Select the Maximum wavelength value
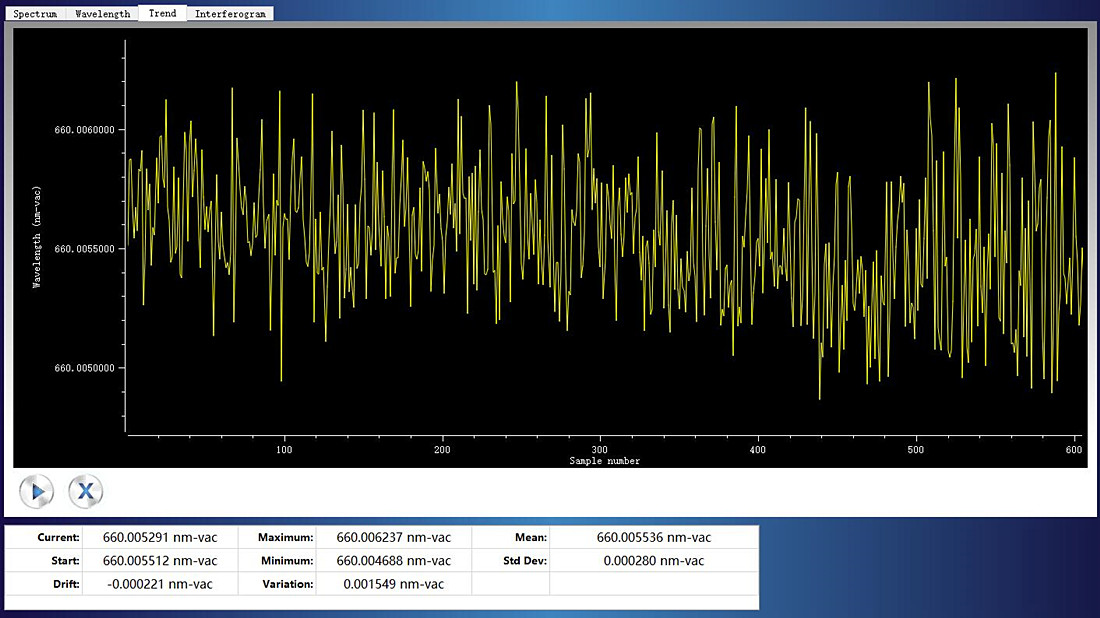 (394, 537)
